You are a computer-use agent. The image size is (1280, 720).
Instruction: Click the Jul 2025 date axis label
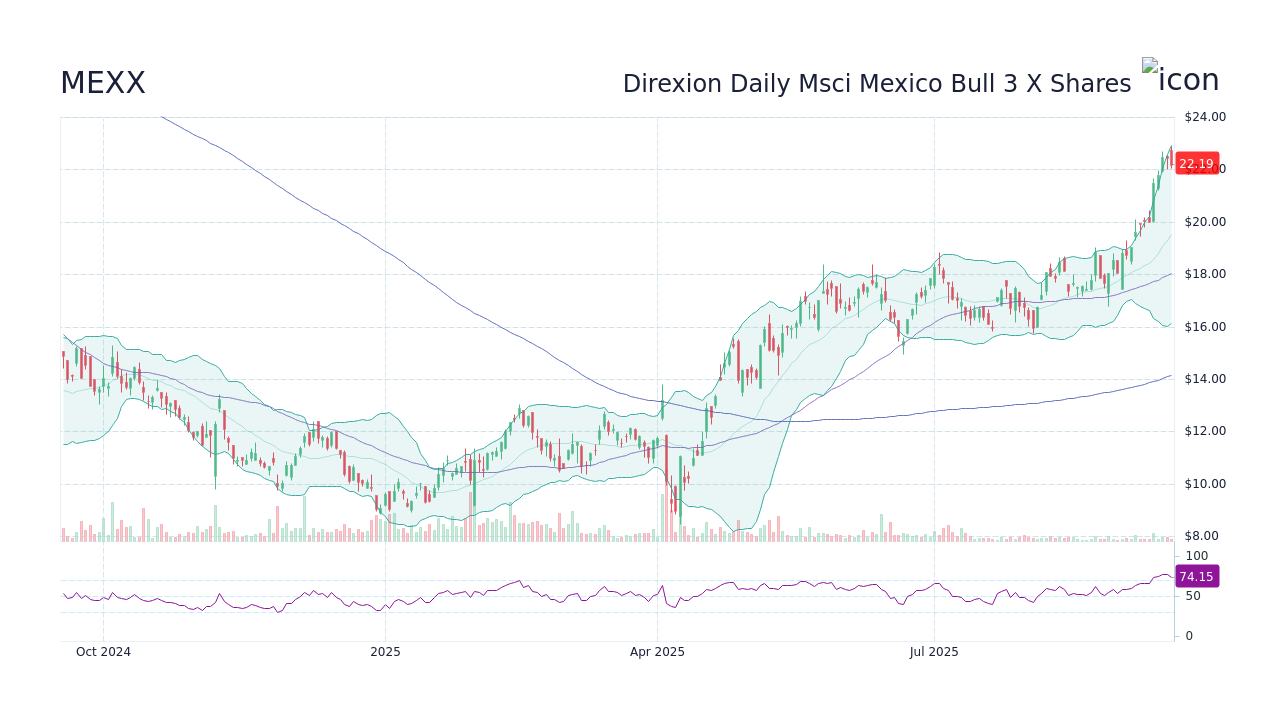click(934, 652)
